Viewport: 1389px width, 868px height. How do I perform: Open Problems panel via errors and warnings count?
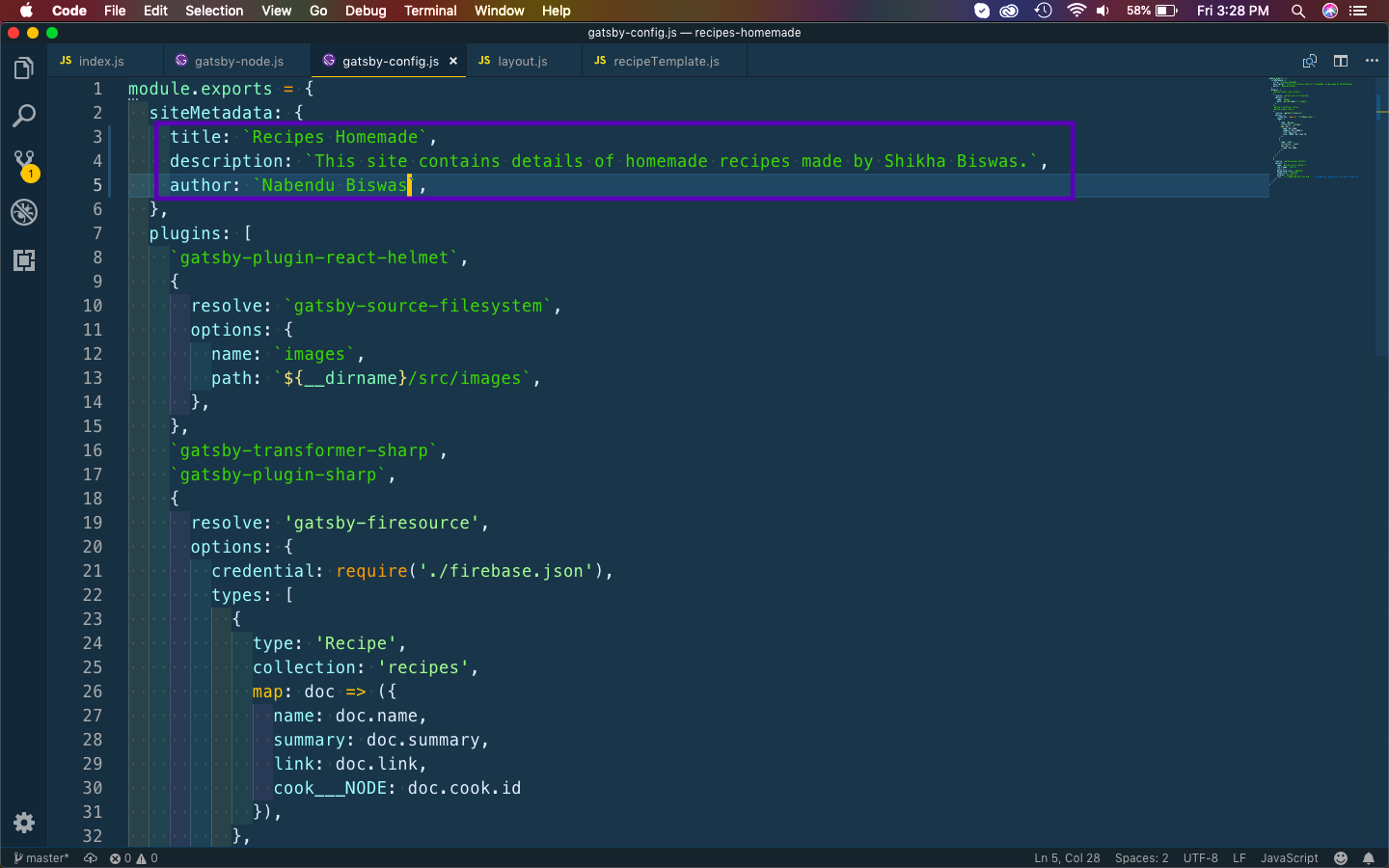point(133,858)
